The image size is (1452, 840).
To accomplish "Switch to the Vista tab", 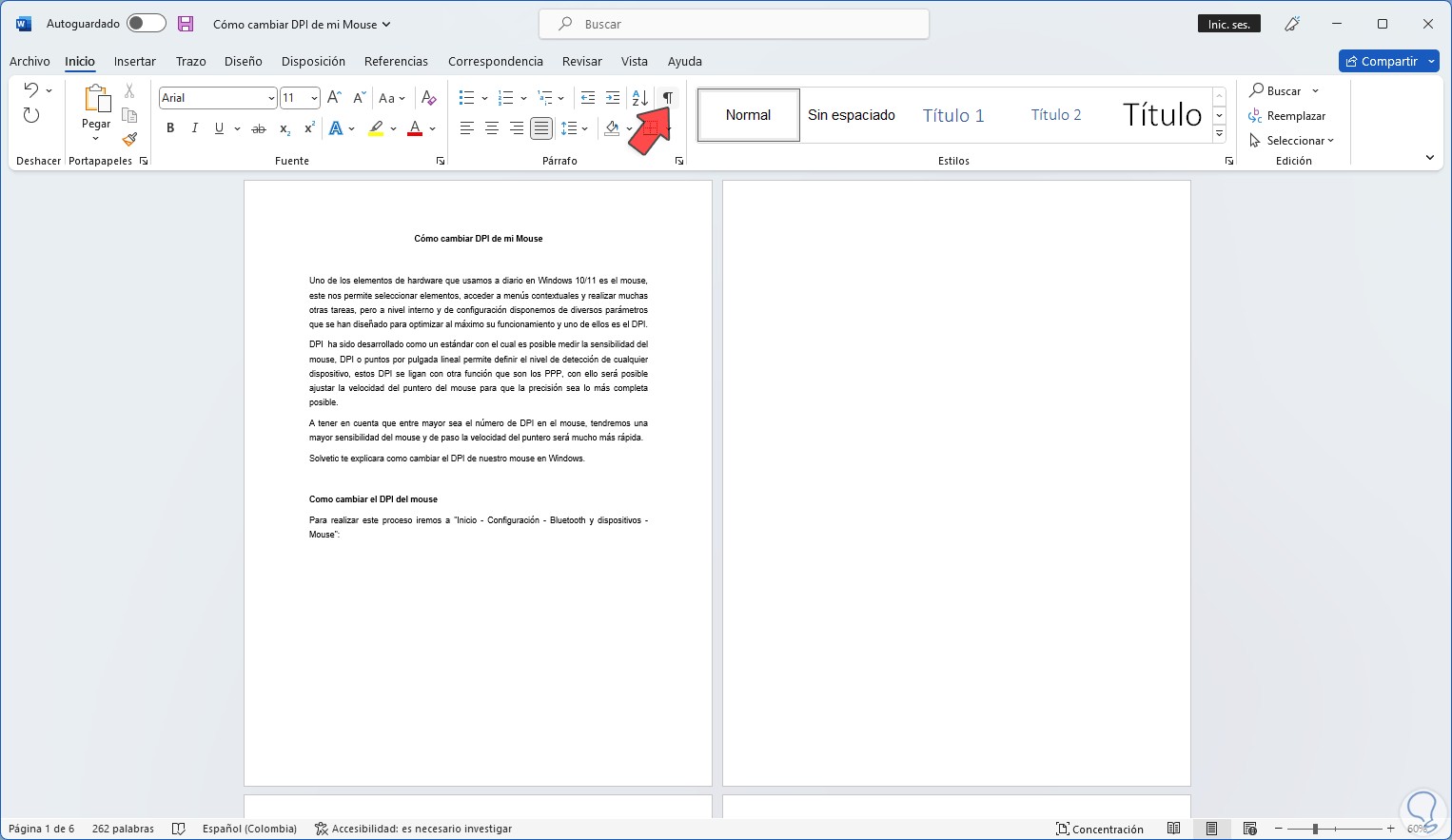I will [x=635, y=62].
